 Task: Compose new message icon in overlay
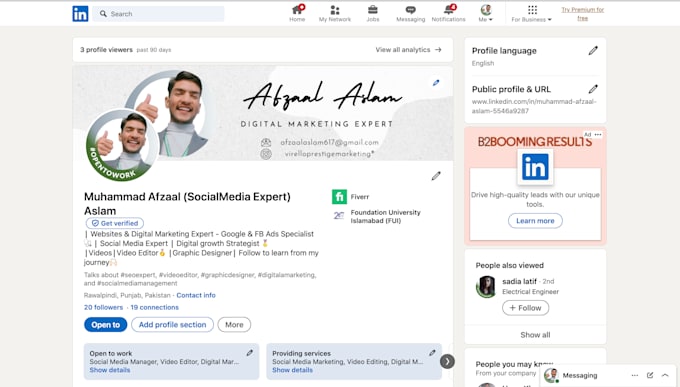pyautogui.click(x=650, y=375)
